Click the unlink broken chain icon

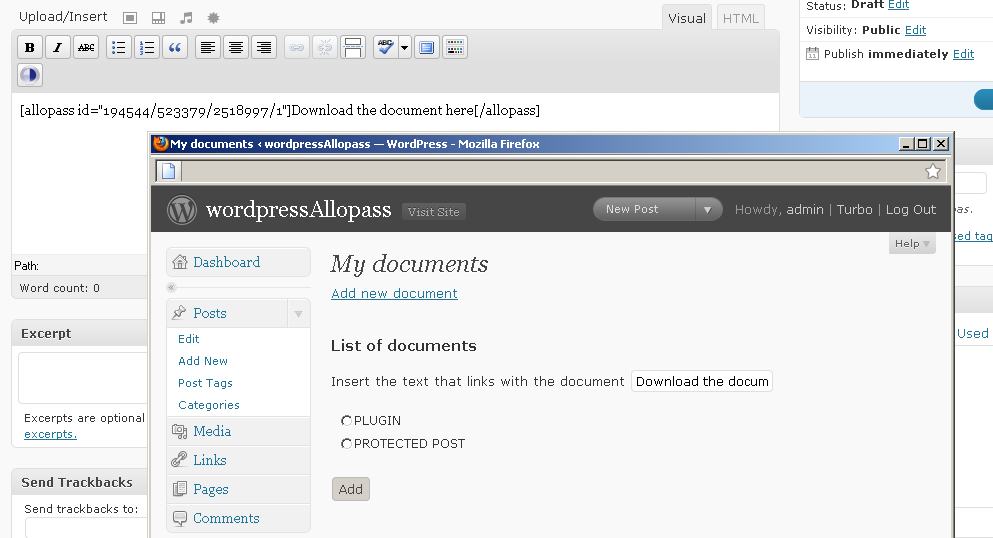click(x=324, y=47)
